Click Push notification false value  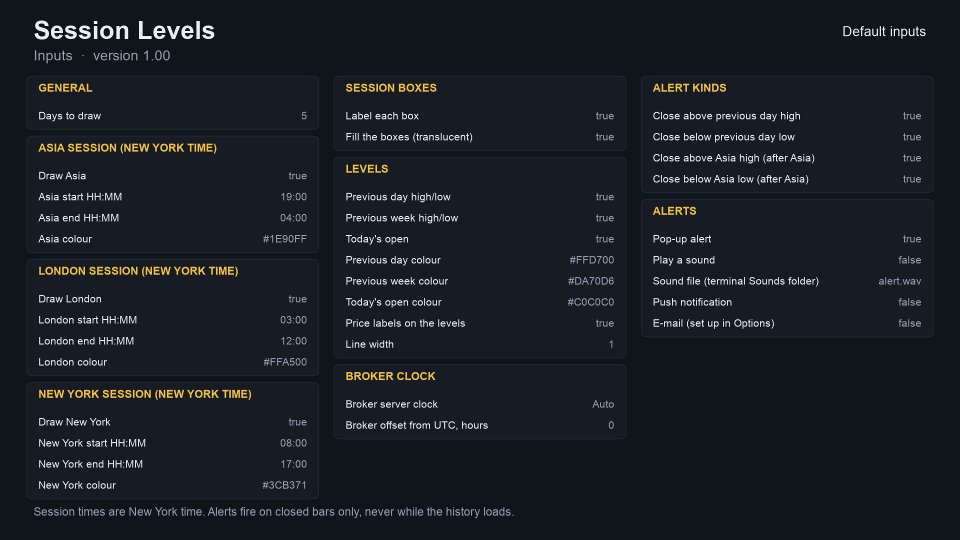910,302
